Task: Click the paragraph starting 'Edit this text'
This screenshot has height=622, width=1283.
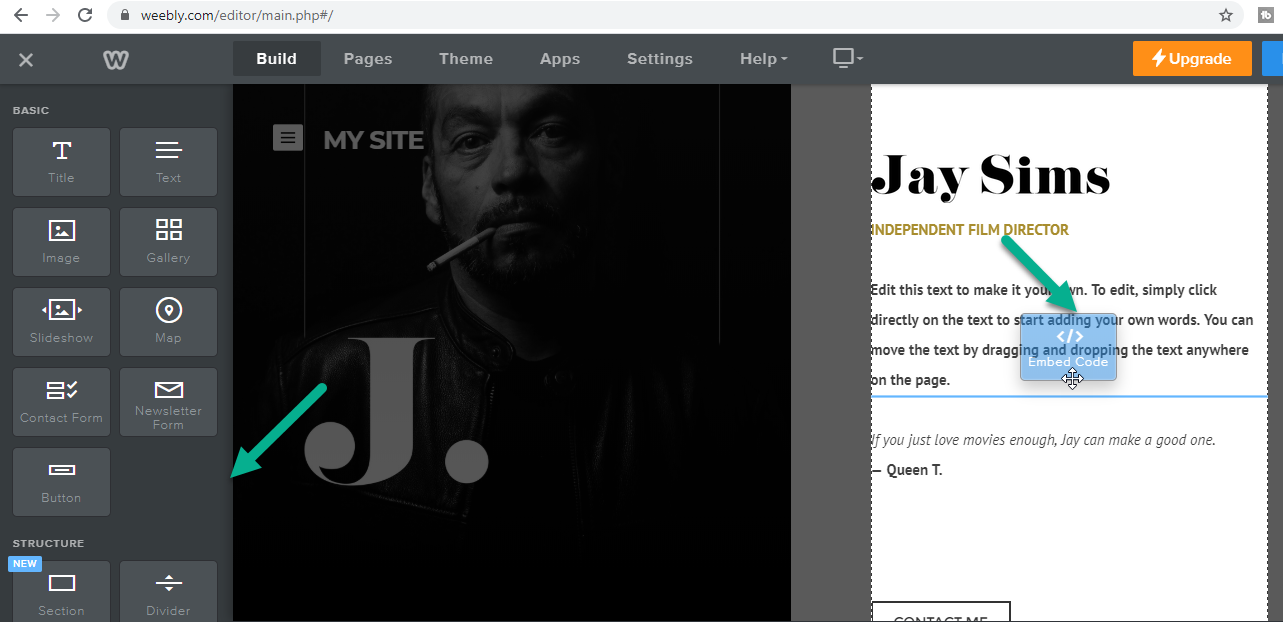Action: (1061, 335)
